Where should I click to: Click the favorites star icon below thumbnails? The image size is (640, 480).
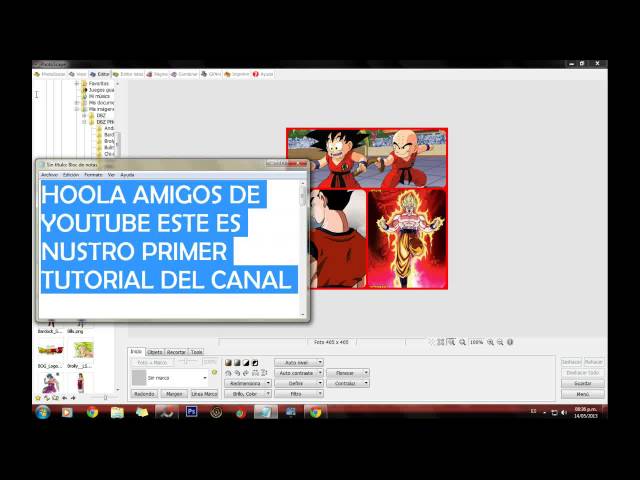(x=38, y=398)
